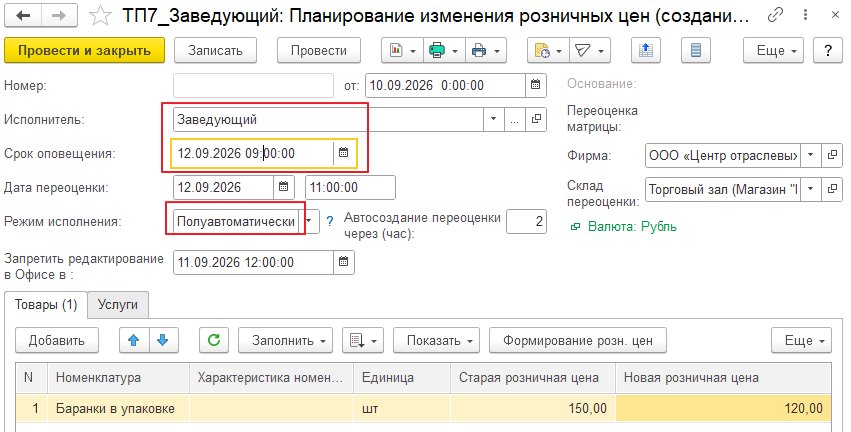Open the funnel filter icon menu
Image resolution: width=851 pixels, height=432 pixels.
pos(589,50)
